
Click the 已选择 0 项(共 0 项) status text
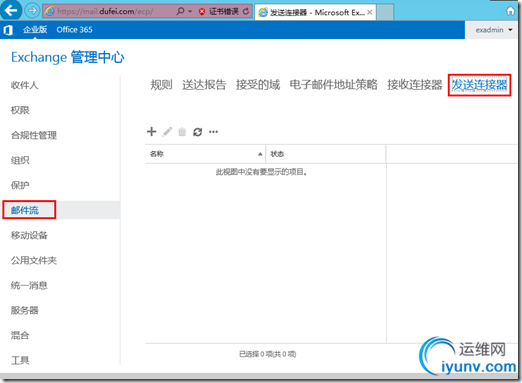[267, 354]
